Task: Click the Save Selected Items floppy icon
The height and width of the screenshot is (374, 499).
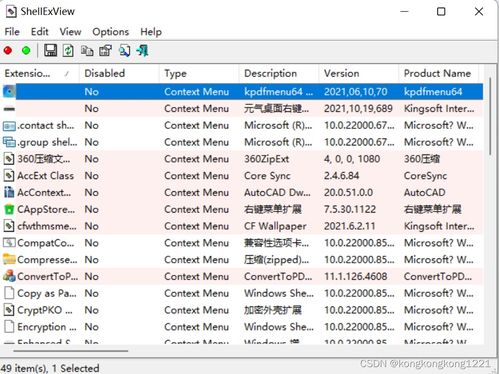Action: tap(51, 51)
